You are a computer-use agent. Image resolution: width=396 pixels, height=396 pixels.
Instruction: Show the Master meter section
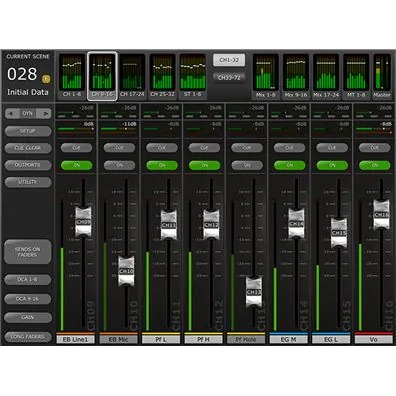382,76
